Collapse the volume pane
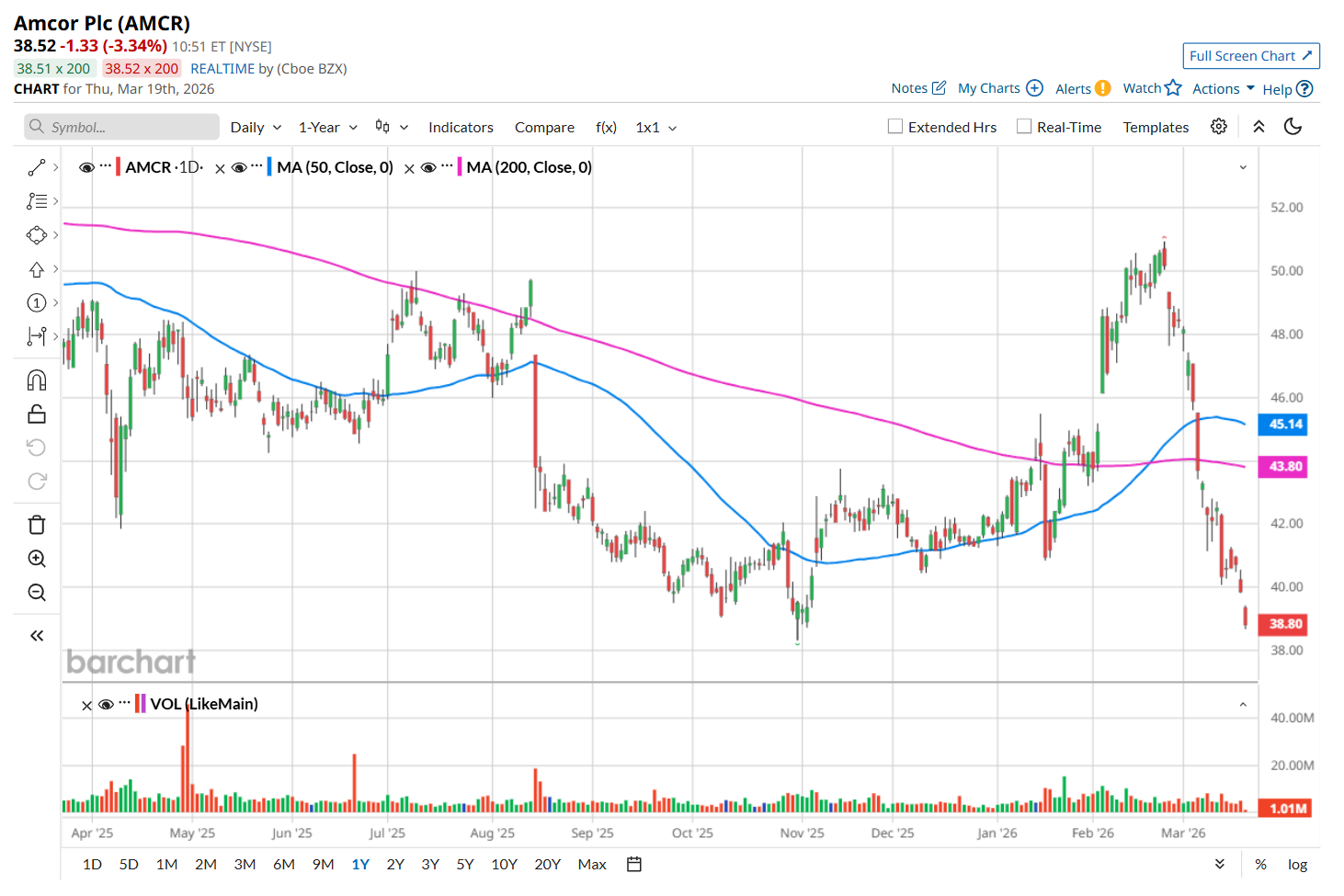The width and height of the screenshot is (1344, 896). click(1243, 705)
